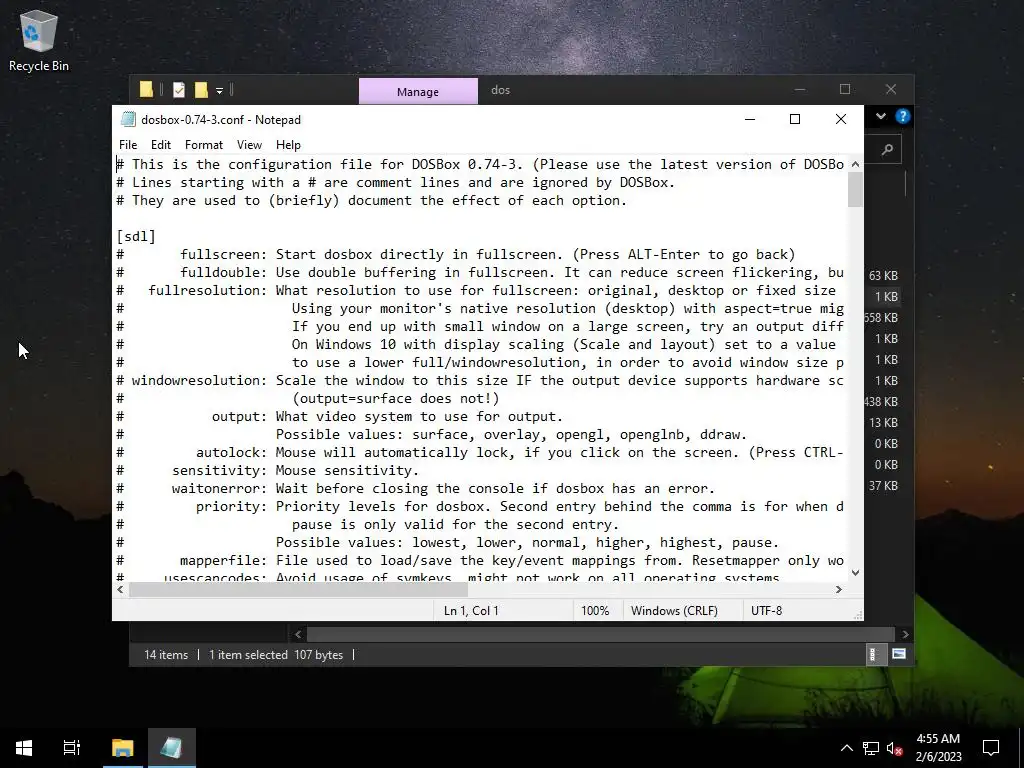Click the 'sensitivity: Mouse sensitivity.' line
The image size is (1024, 768).
268,470
